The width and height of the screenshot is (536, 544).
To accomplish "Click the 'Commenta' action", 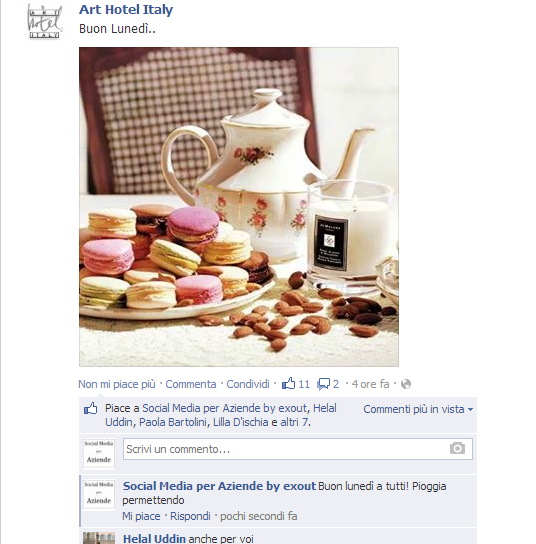I will pos(191,384).
